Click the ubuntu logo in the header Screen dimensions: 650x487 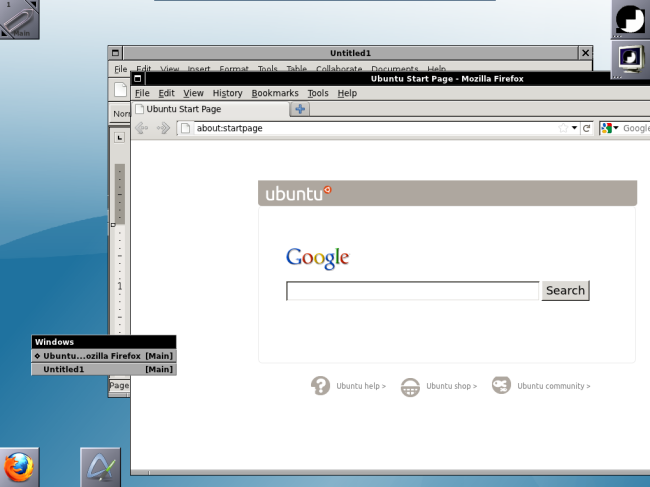[298, 193]
